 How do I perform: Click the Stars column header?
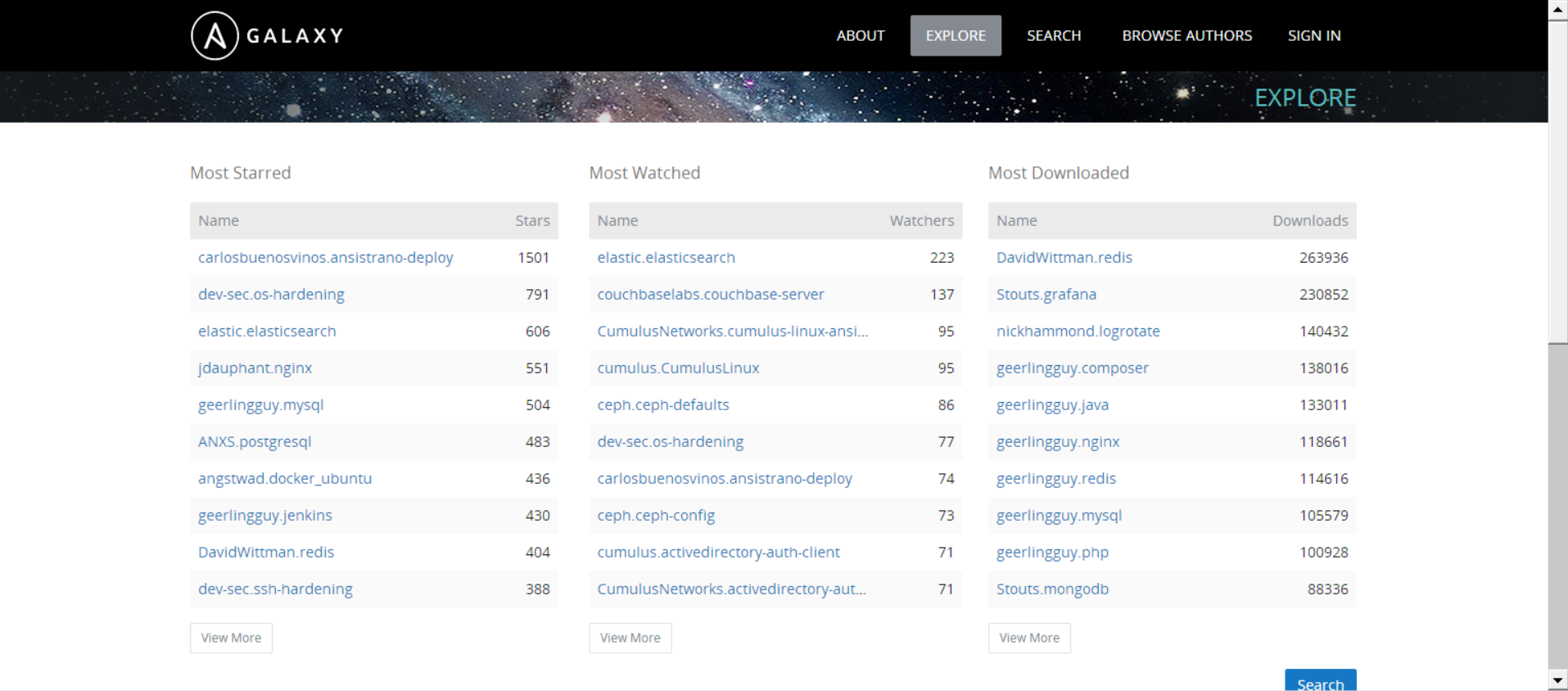click(x=532, y=220)
